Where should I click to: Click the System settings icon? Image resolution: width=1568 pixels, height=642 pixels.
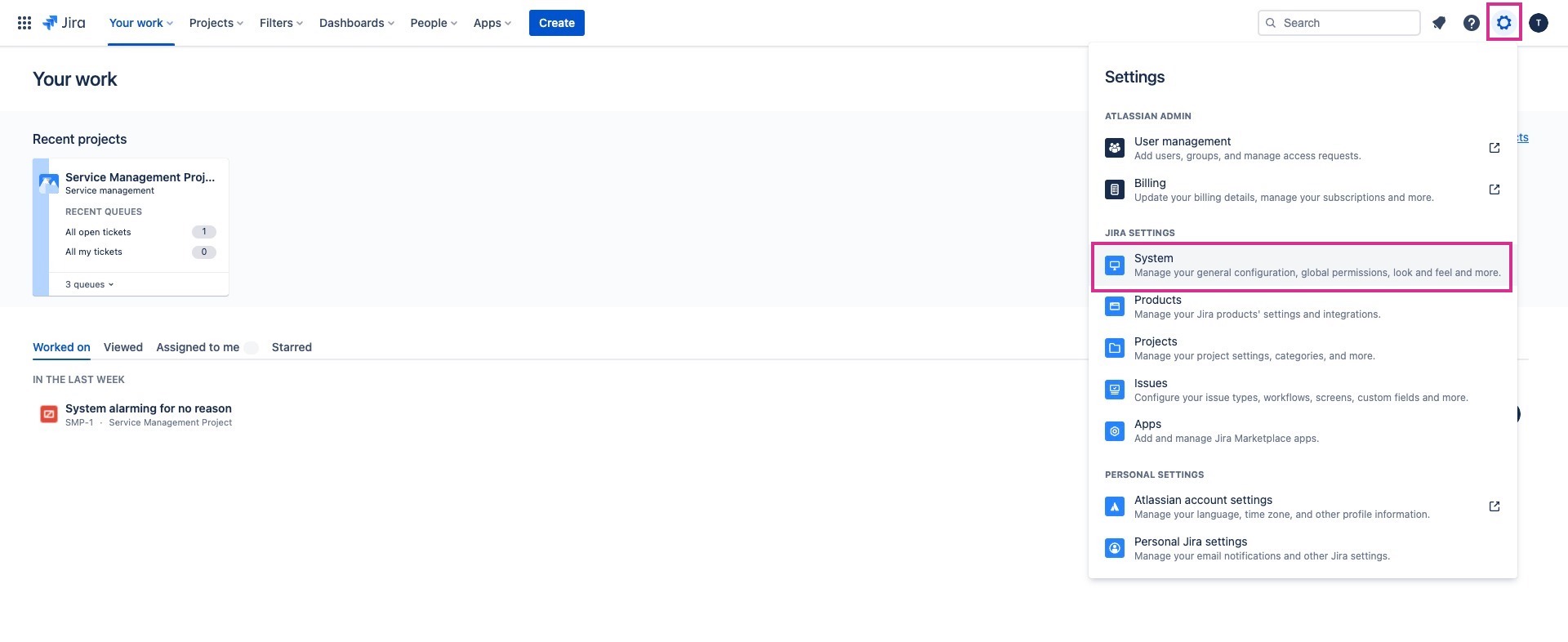pyautogui.click(x=1115, y=265)
